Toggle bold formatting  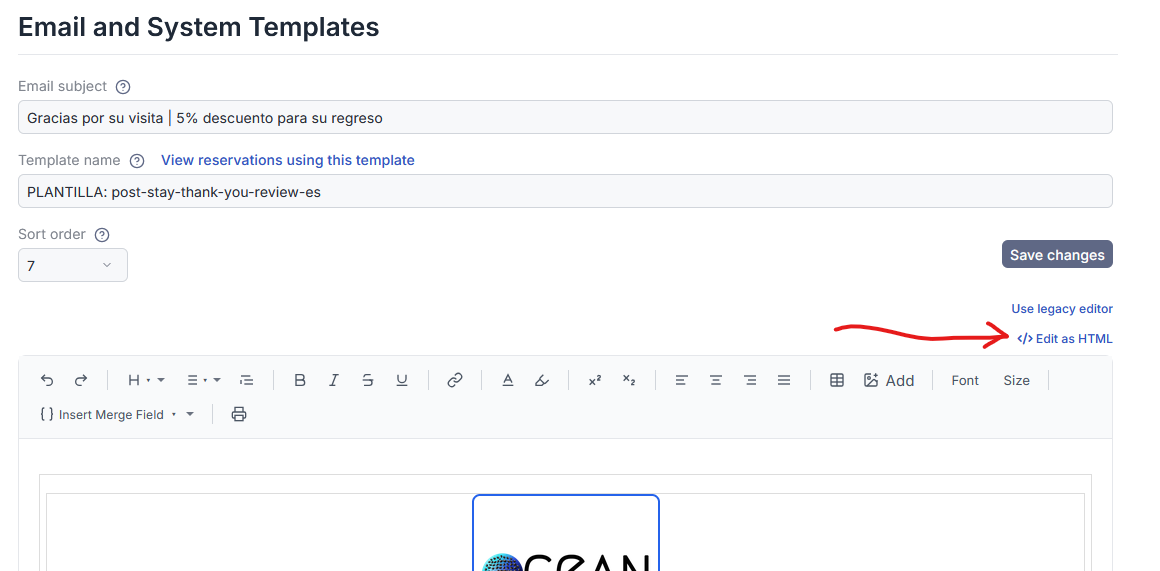(300, 380)
